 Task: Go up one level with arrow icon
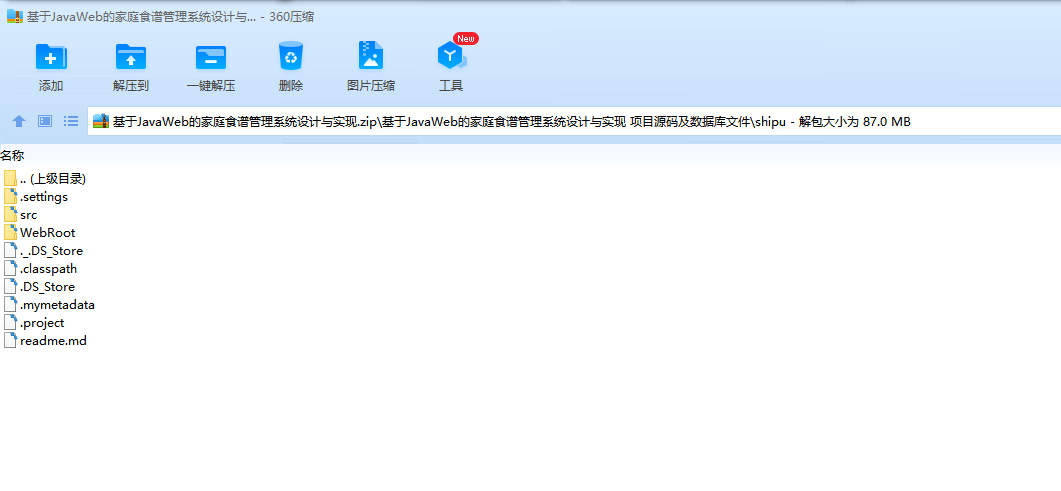19,121
